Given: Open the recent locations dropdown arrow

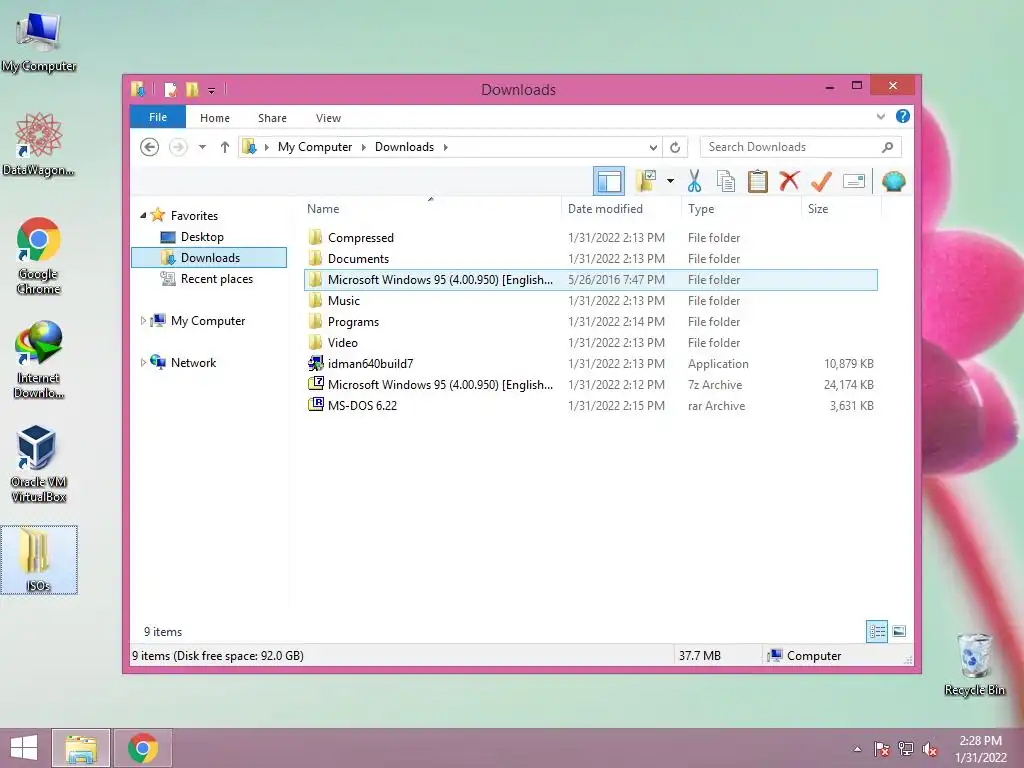Looking at the screenshot, I should click(x=202, y=147).
